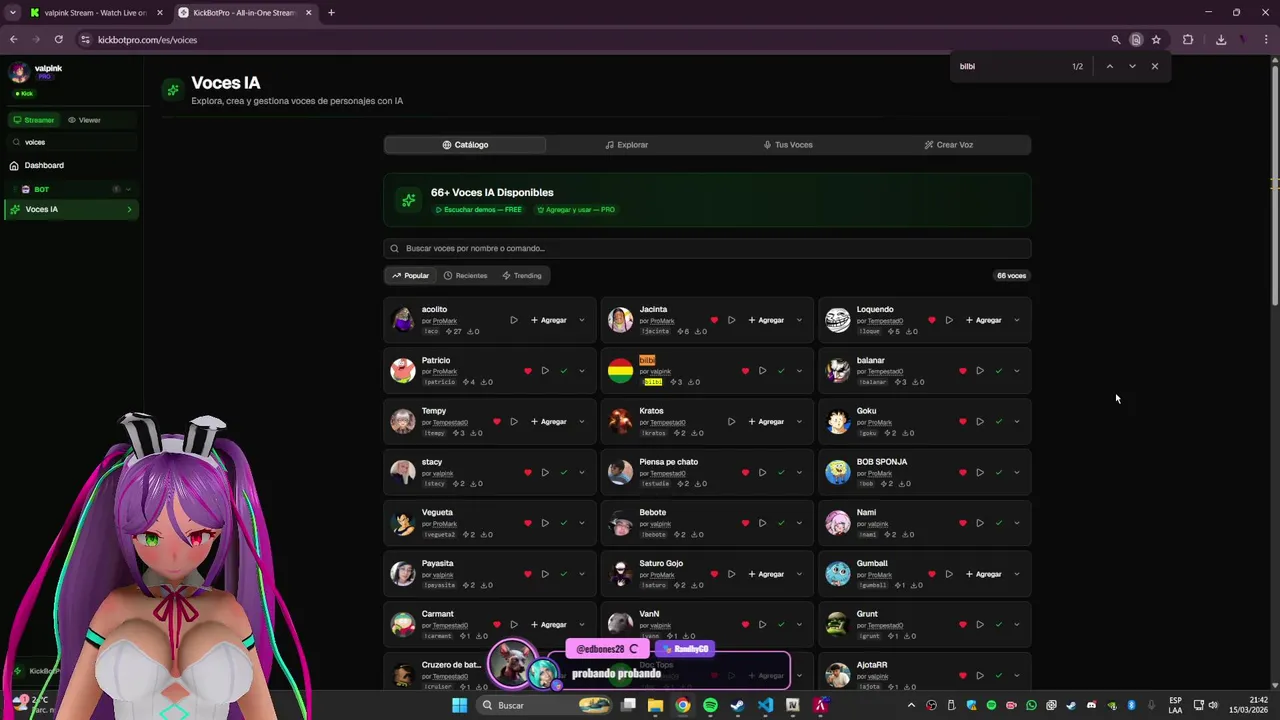Bookmark this page with star icon
1280x720 pixels.
point(1156,40)
